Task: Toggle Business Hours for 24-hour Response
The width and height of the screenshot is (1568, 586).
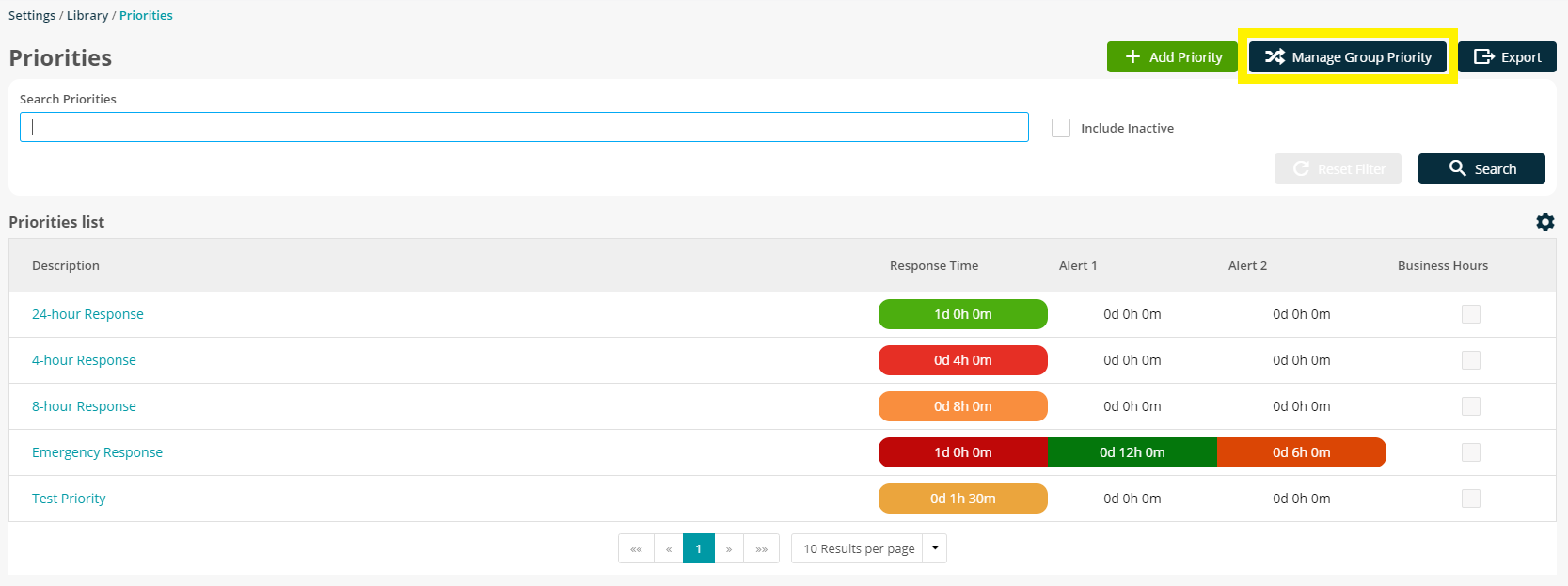Action: click(1471, 314)
